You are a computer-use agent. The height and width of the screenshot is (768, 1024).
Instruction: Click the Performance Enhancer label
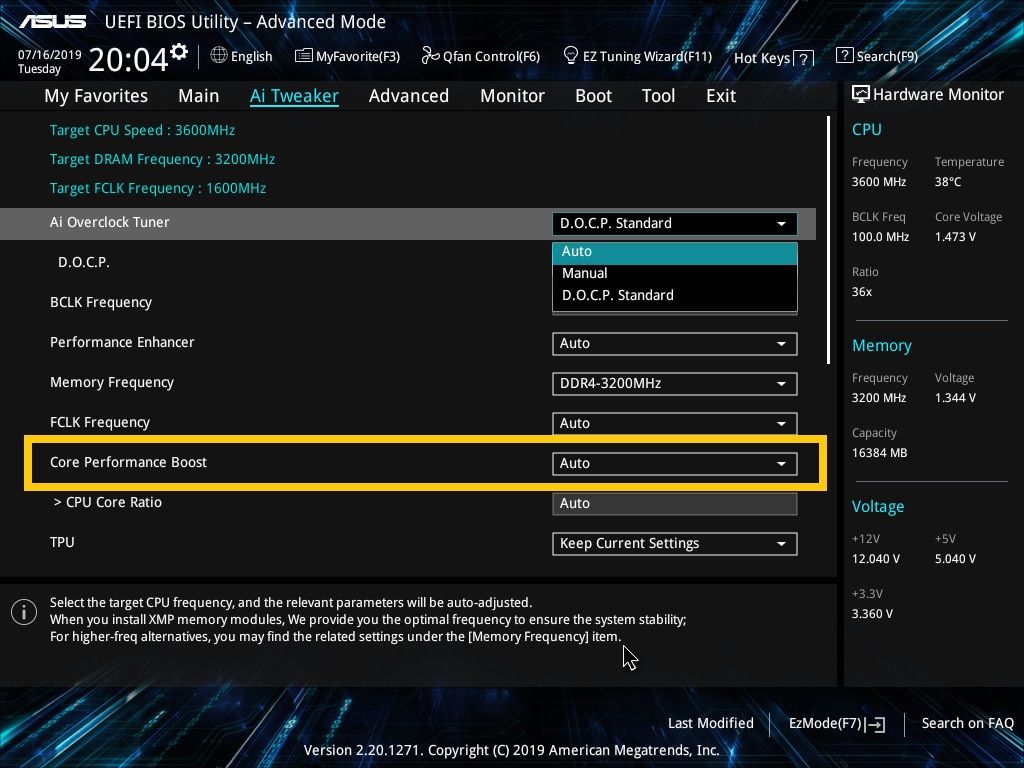point(122,342)
